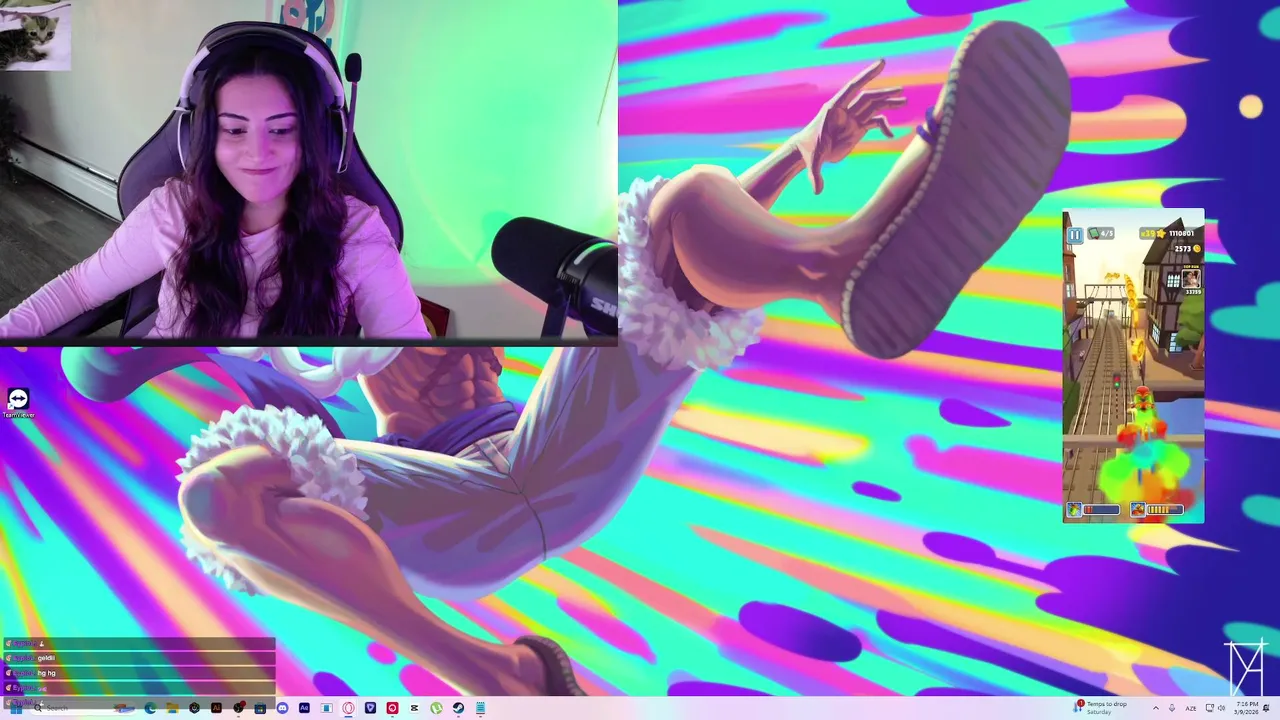Open the clock showing 7:16 PM
Screen dimensions: 1280x720
coord(1246,708)
